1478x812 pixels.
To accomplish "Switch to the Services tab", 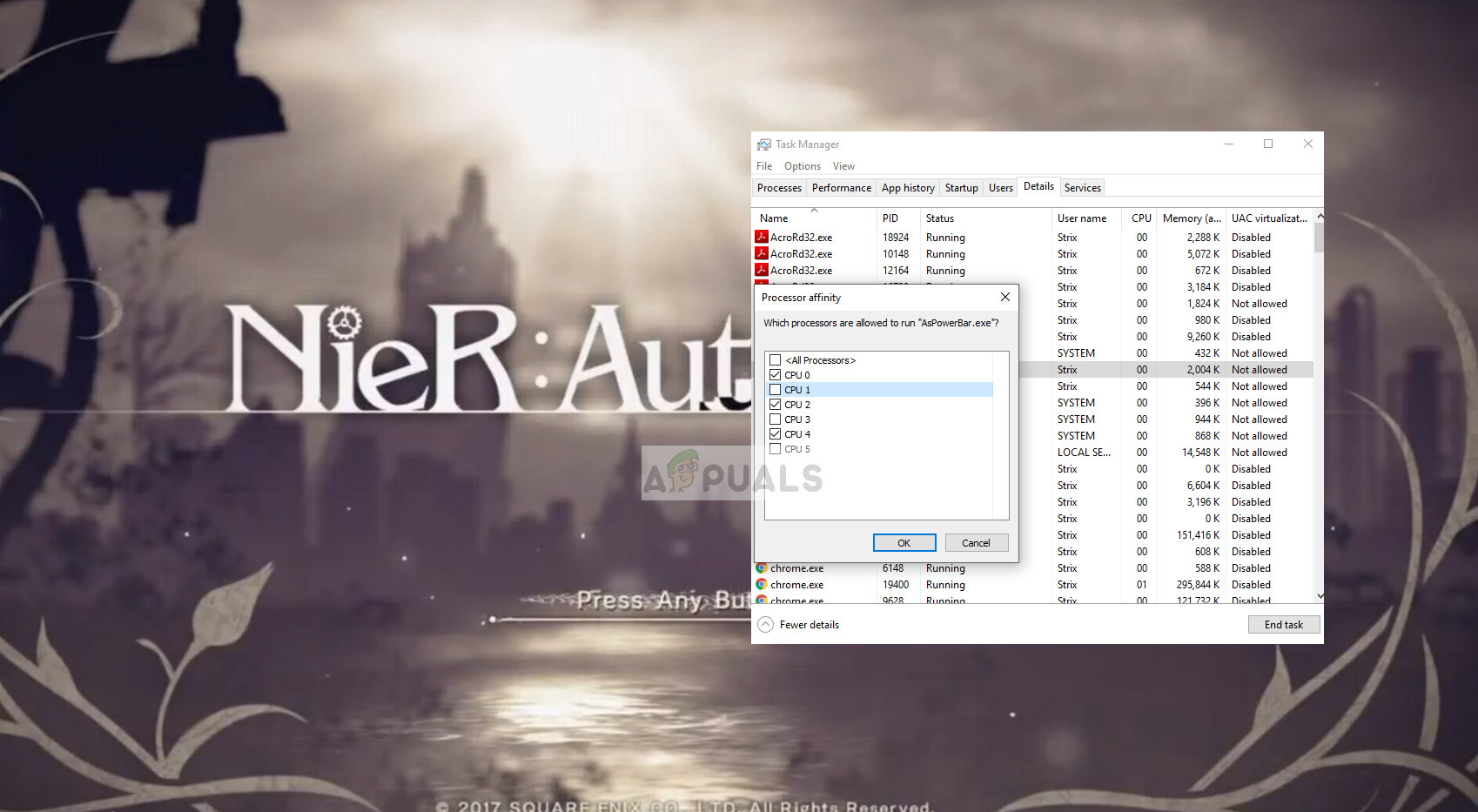I will pos(1082,187).
